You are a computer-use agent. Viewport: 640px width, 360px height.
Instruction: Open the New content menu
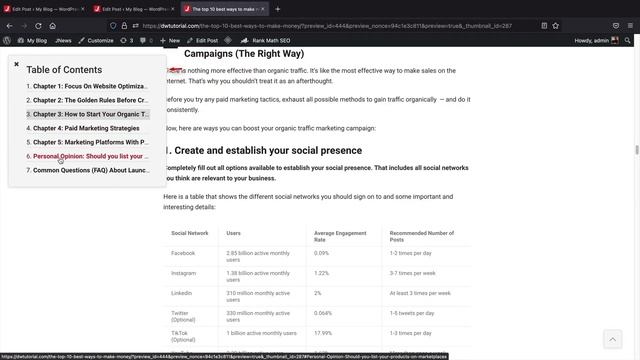point(170,40)
